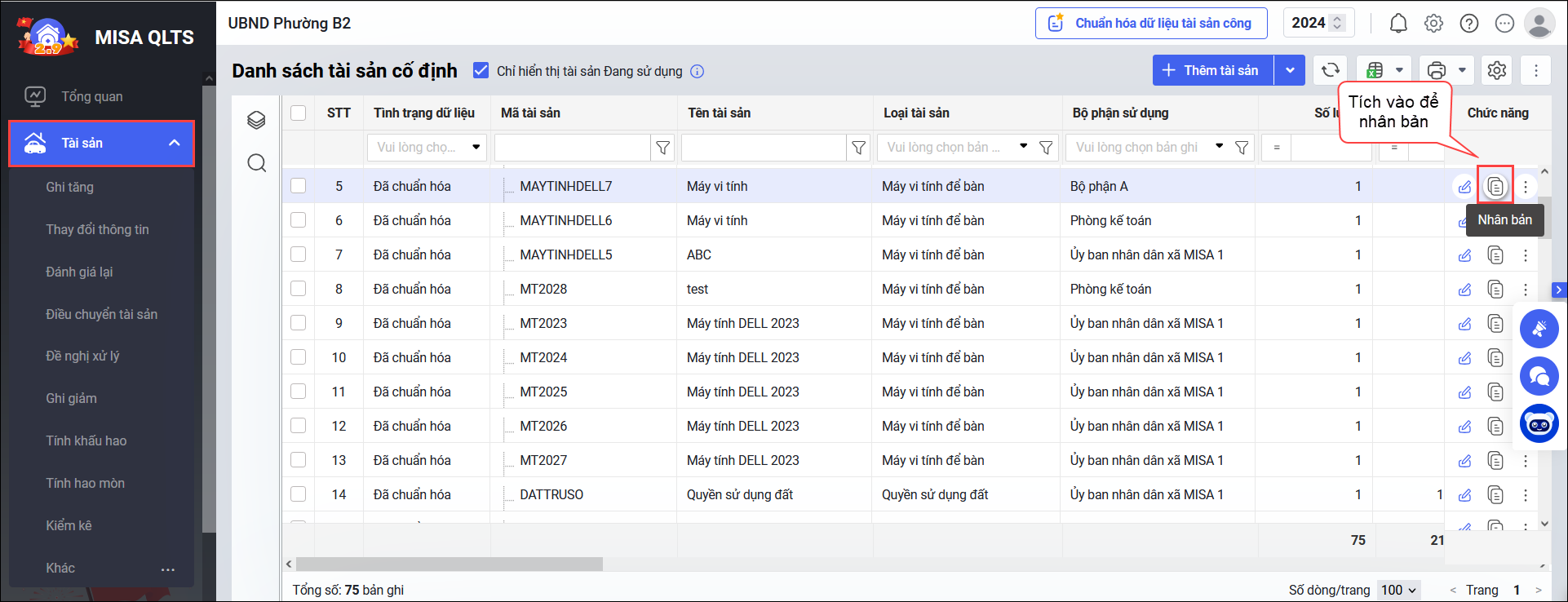Click 'Chuẩn hóa dữ liệu tài sản công' button
1568x602 pixels.
click(1150, 23)
